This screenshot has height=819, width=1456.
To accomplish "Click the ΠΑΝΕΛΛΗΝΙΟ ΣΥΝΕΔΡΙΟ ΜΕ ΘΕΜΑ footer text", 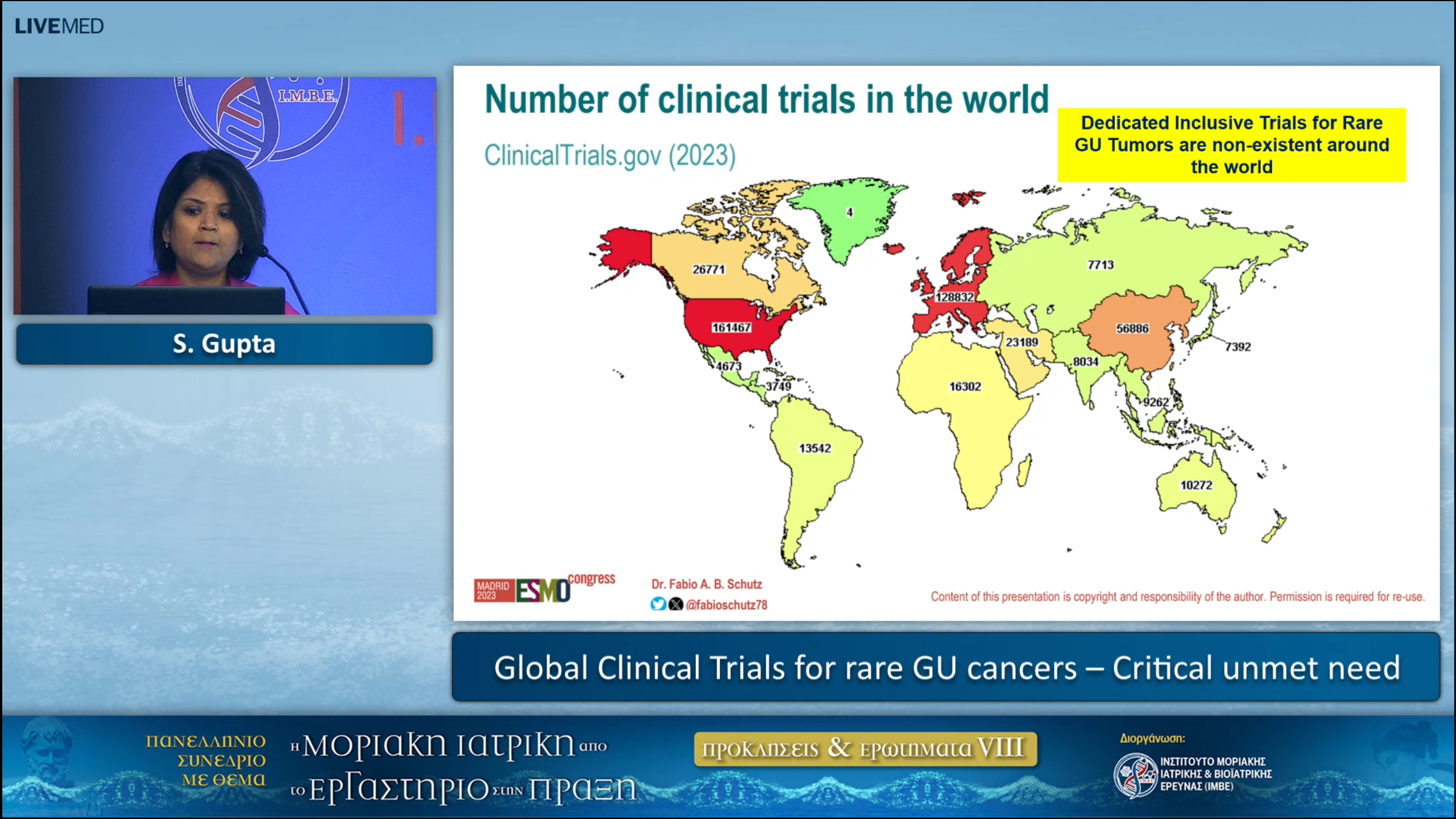I will coord(206,760).
